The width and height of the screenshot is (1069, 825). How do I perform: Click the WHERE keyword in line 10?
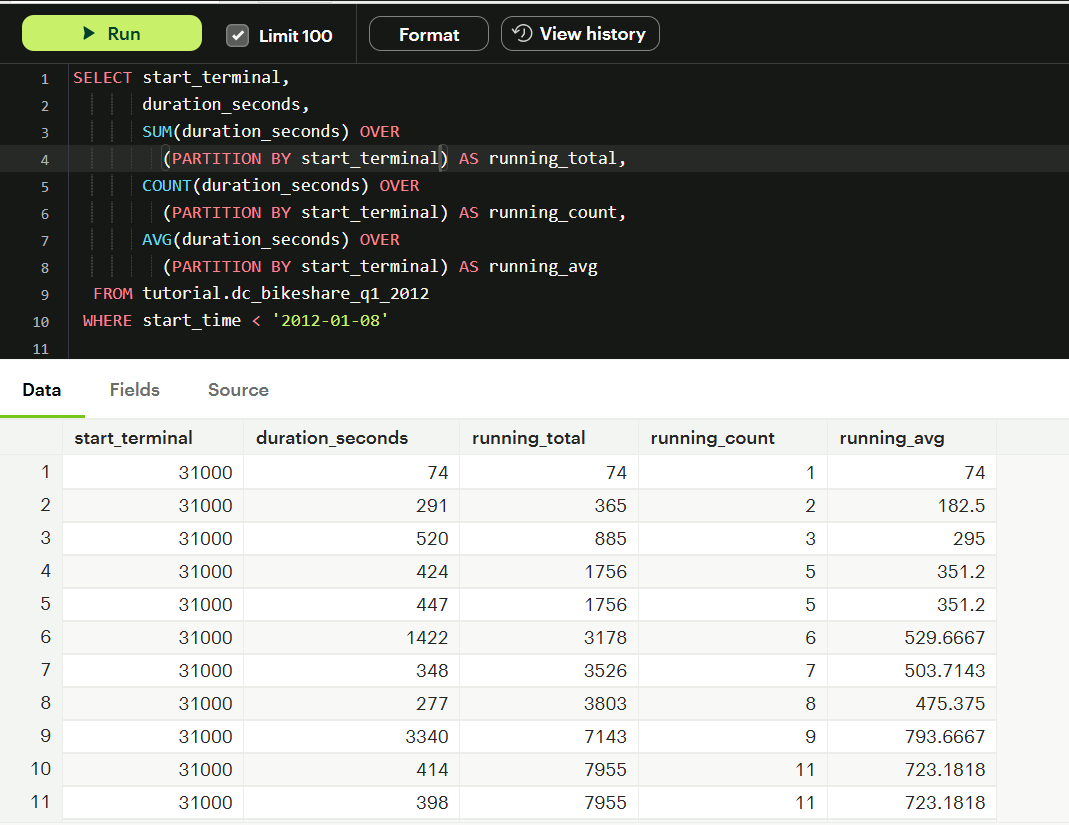[x=107, y=320]
